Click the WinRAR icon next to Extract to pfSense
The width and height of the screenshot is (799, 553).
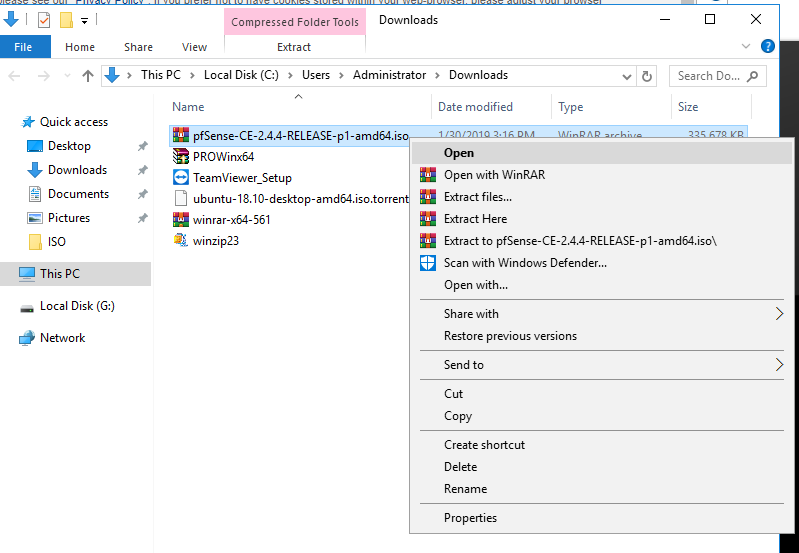point(428,241)
